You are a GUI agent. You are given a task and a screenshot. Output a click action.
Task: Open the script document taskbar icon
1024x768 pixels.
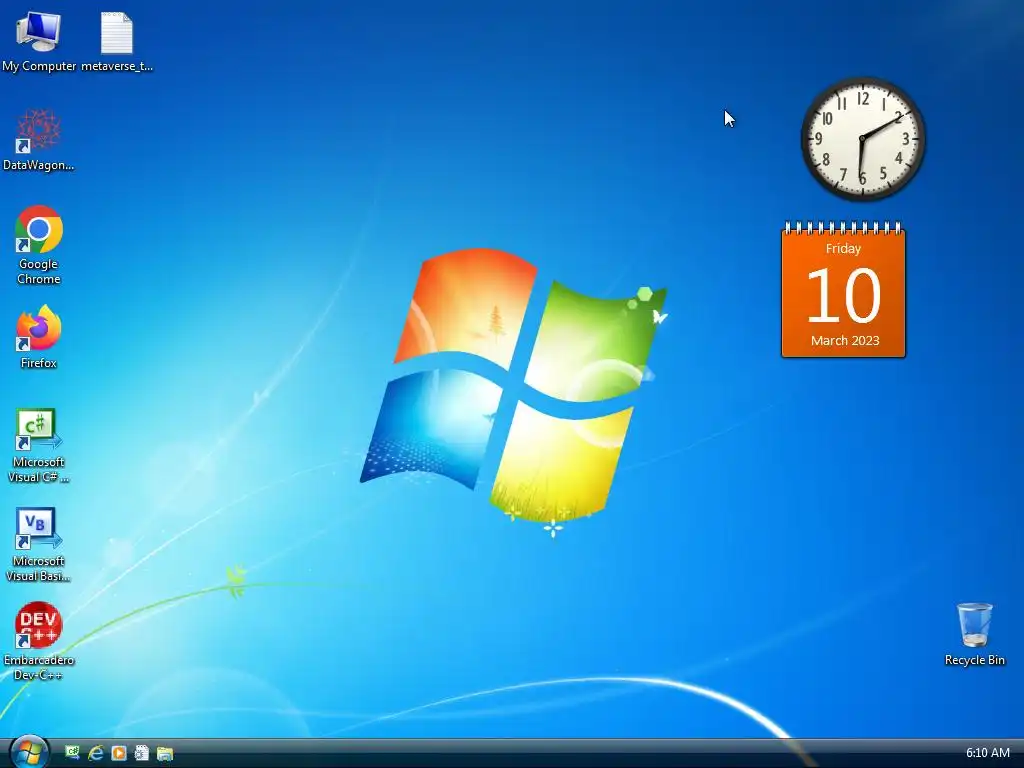[x=142, y=753]
